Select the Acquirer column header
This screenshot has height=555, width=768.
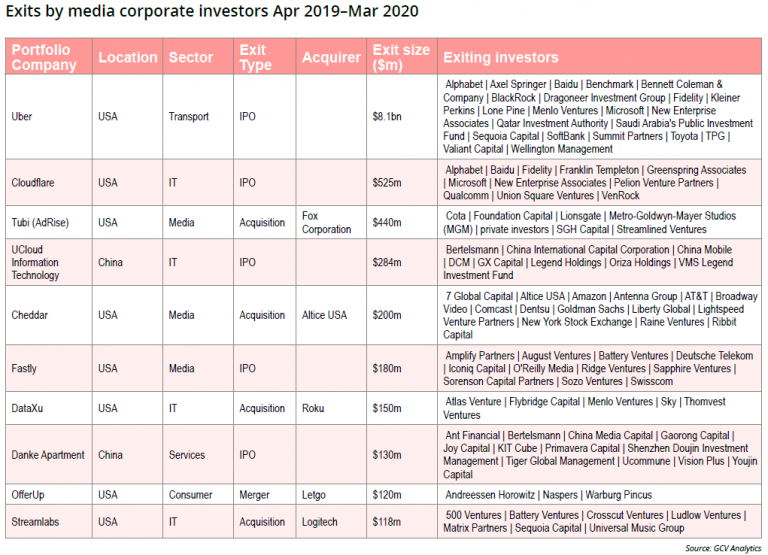[330, 58]
